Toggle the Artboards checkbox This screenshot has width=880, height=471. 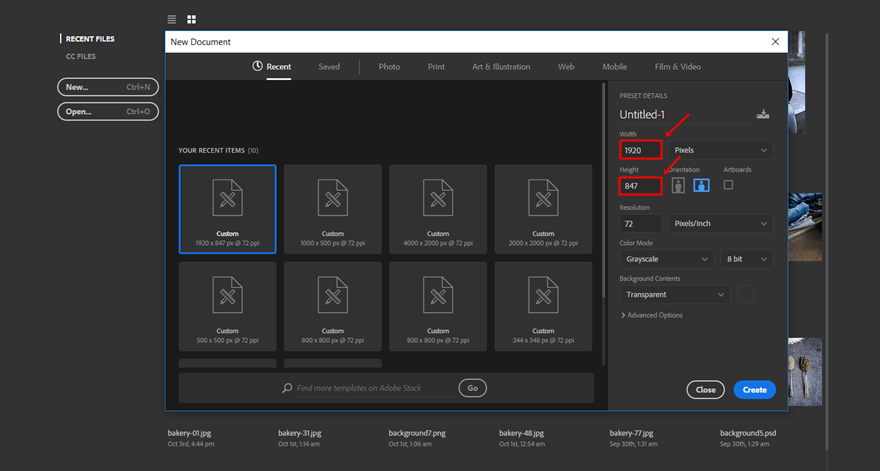(x=728, y=185)
